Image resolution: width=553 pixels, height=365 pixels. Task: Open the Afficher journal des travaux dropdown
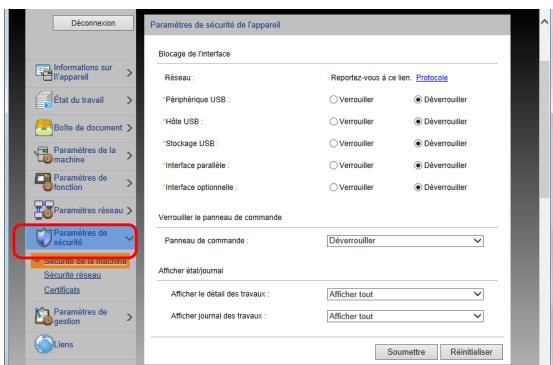(x=405, y=316)
